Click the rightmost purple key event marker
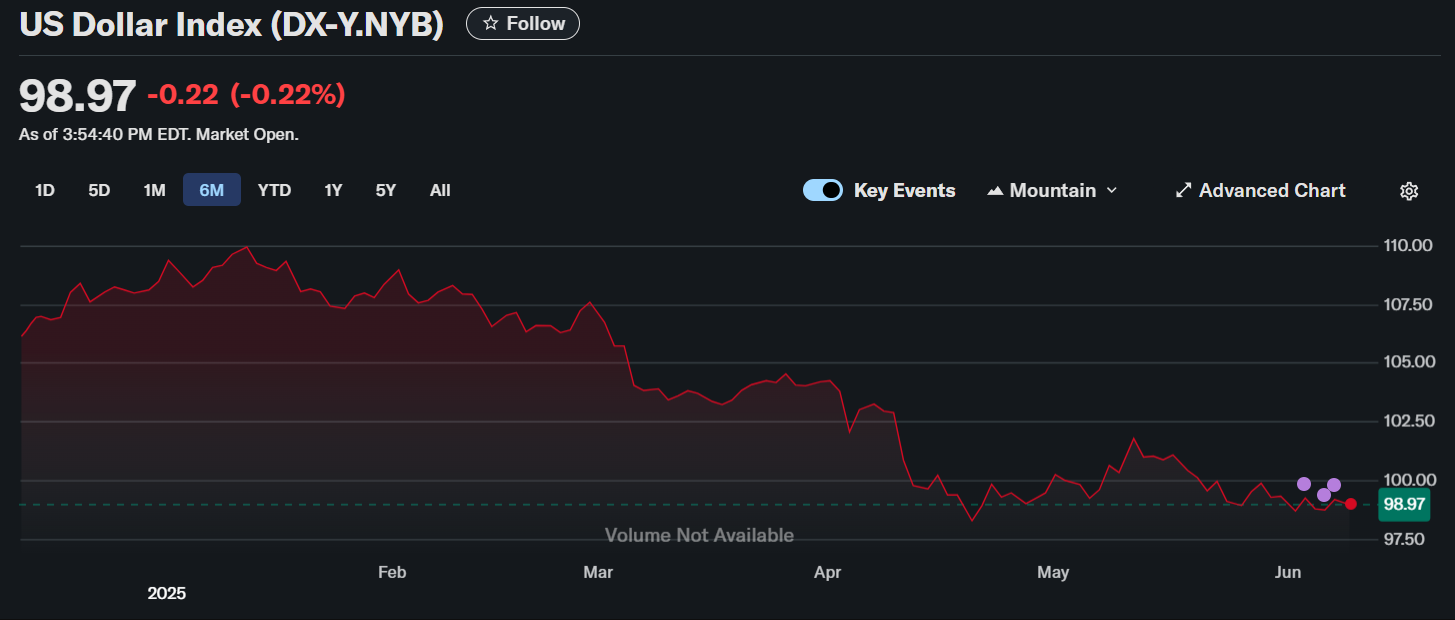This screenshot has width=1455, height=620. pos(1334,485)
